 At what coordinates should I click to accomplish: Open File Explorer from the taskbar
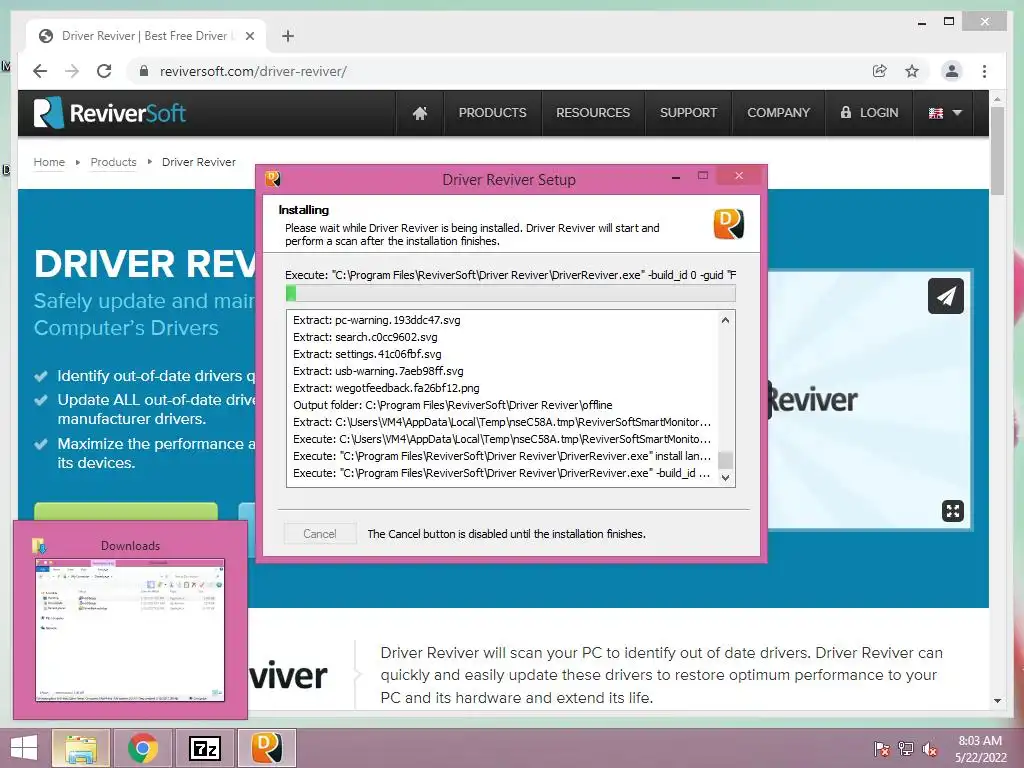(x=80, y=748)
